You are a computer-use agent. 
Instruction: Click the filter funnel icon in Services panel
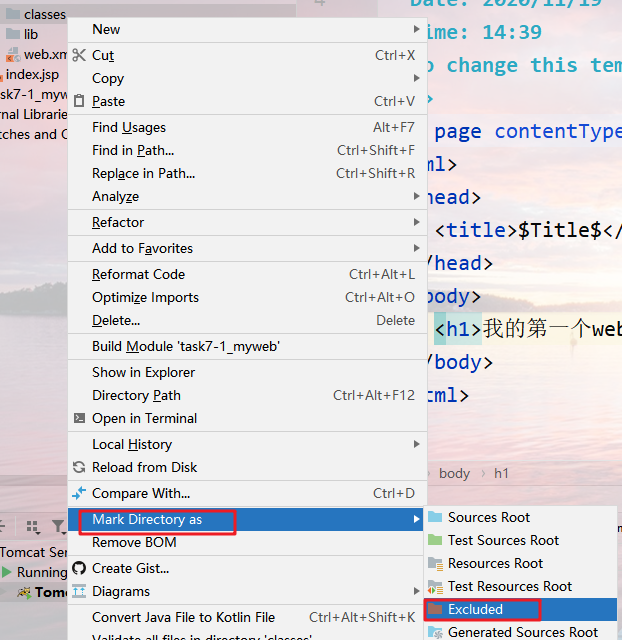[58, 527]
